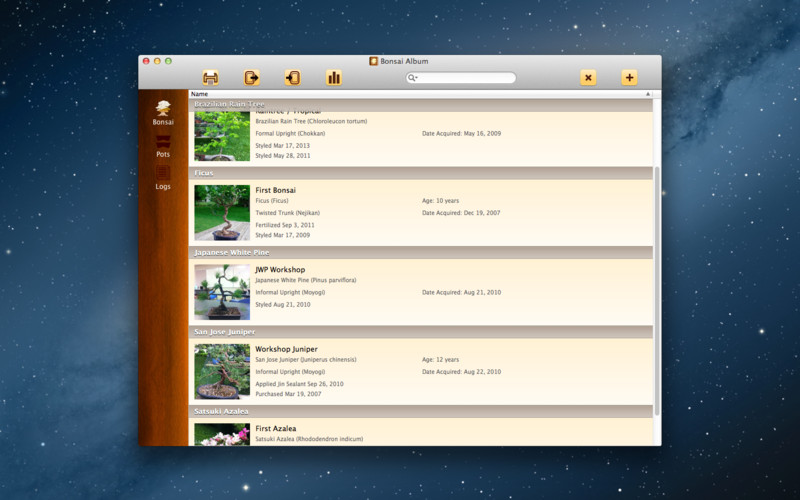Select the JWP Workshop pine thumbnail

[222, 292]
